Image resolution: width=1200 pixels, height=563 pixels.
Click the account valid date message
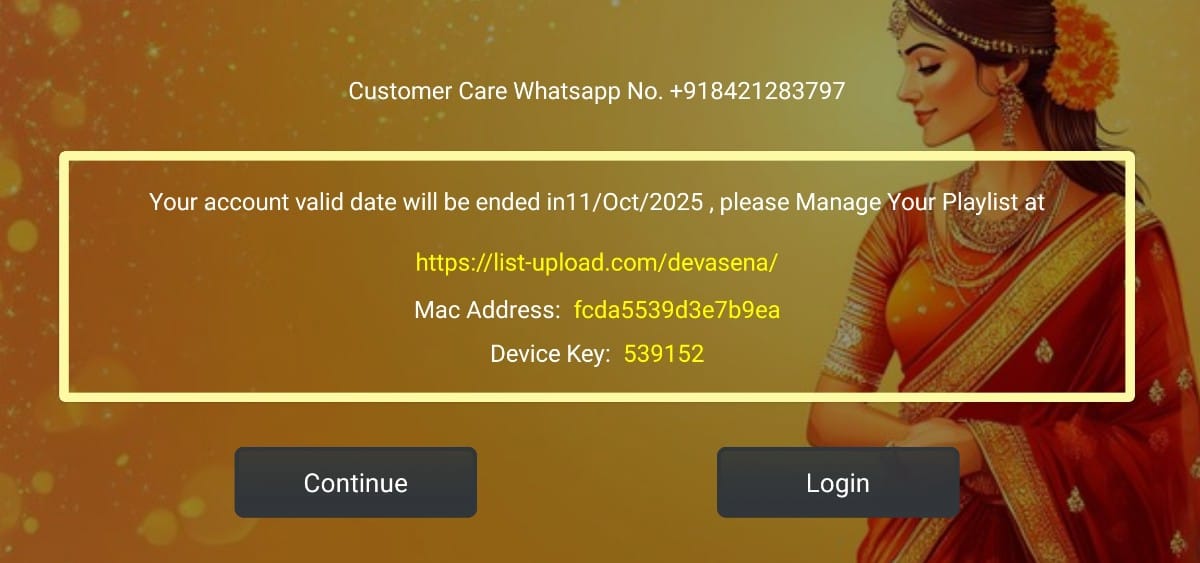point(597,202)
